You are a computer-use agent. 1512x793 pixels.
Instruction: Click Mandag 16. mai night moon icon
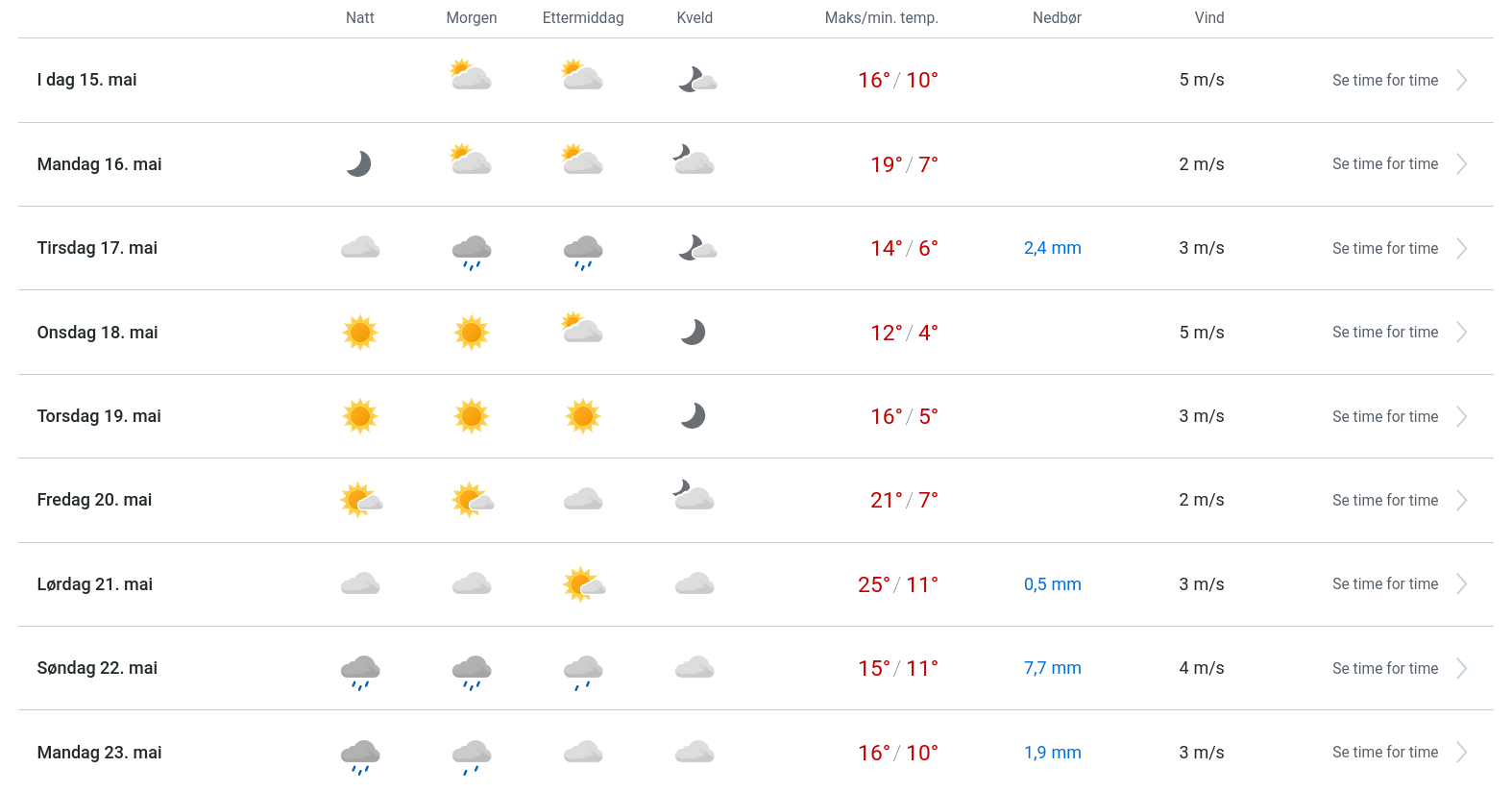pyautogui.click(x=359, y=164)
